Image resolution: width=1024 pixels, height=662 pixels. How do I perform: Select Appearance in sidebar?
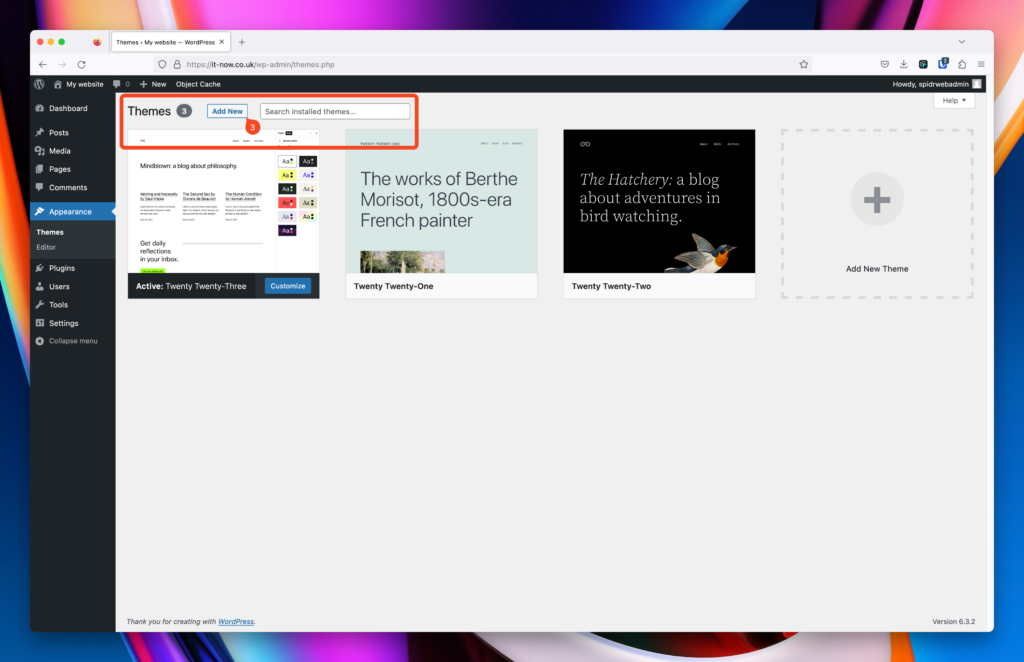pyautogui.click(x=72, y=212)
